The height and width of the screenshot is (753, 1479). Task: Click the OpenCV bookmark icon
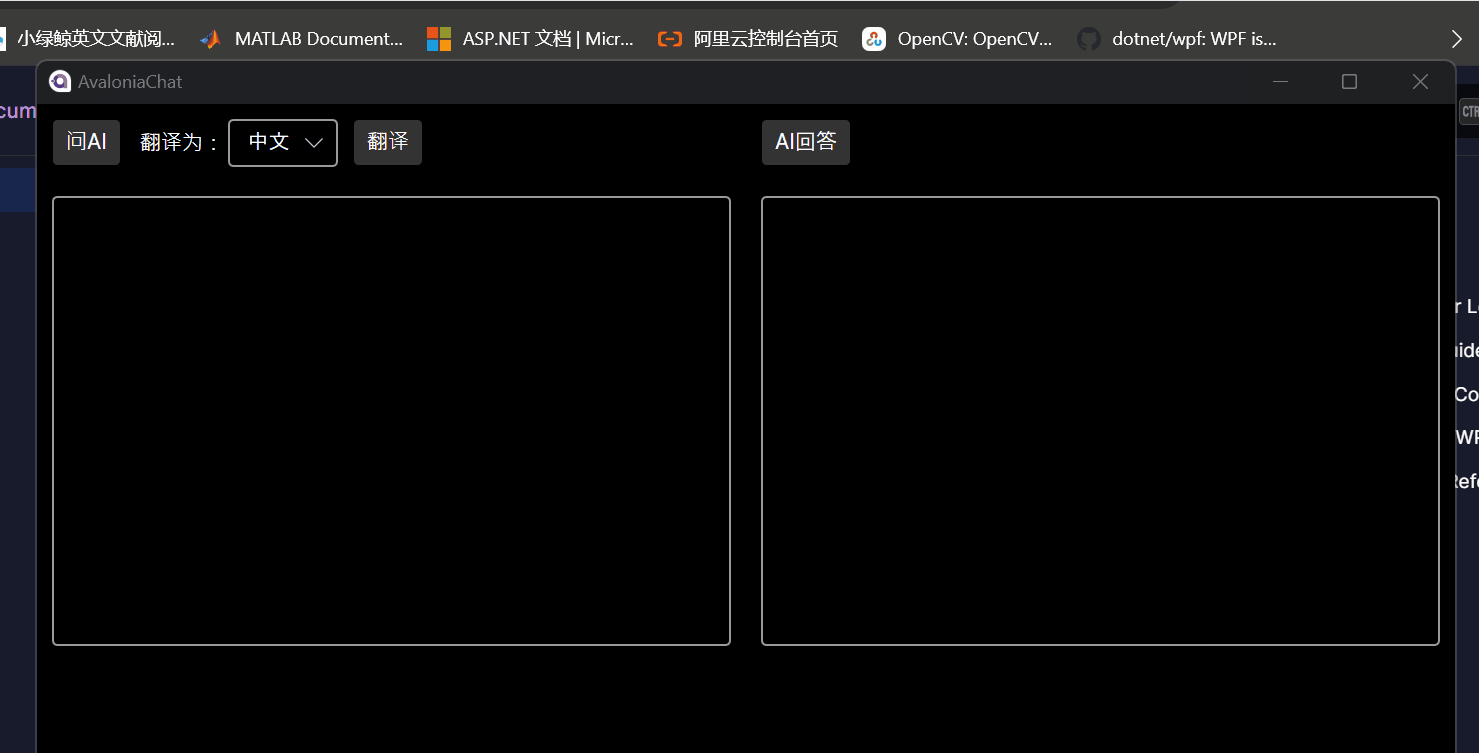click(874, 39)
